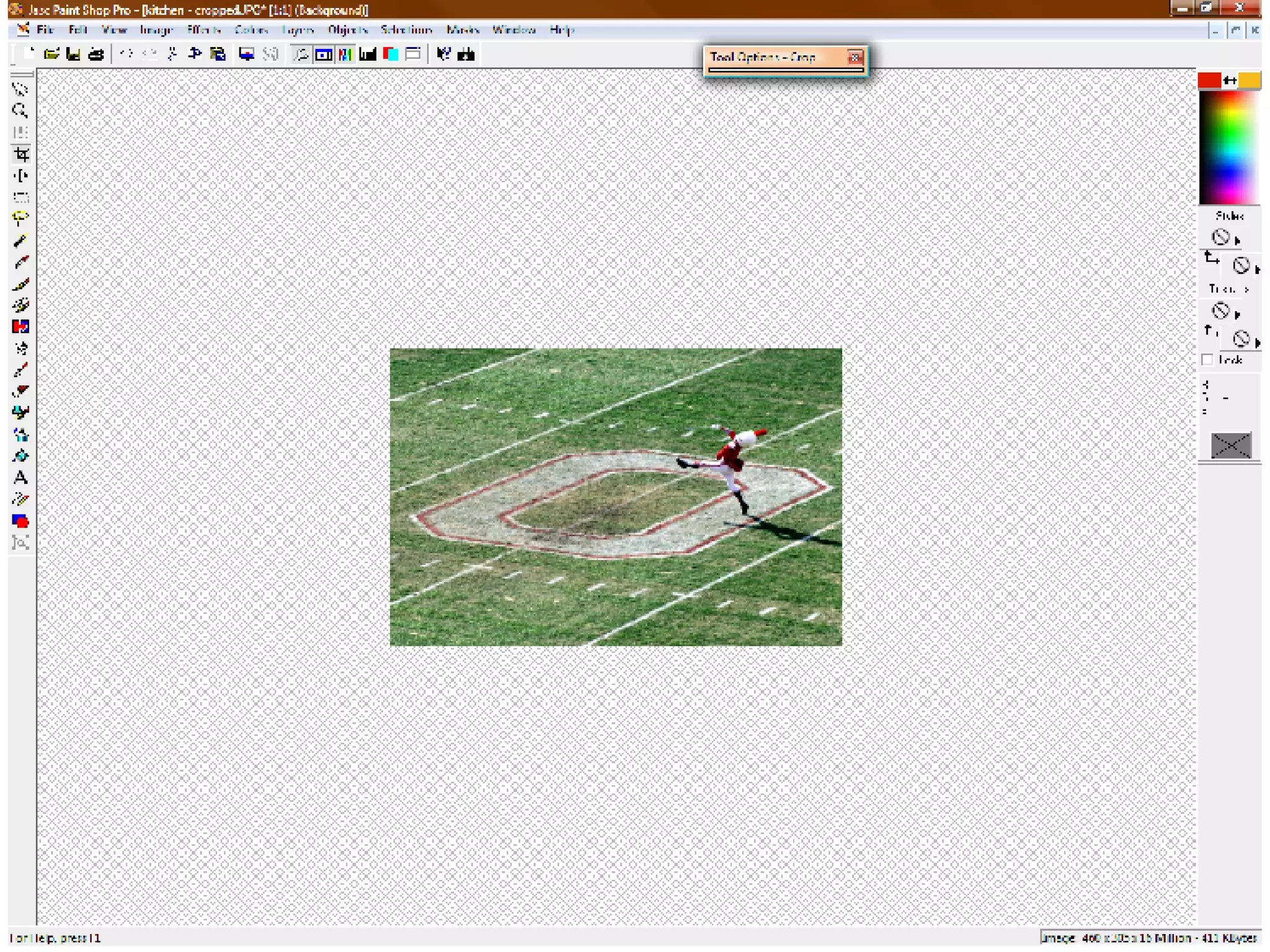
Task: Expand the foreground Styles flyout arrow
Action: point(1237,240)
